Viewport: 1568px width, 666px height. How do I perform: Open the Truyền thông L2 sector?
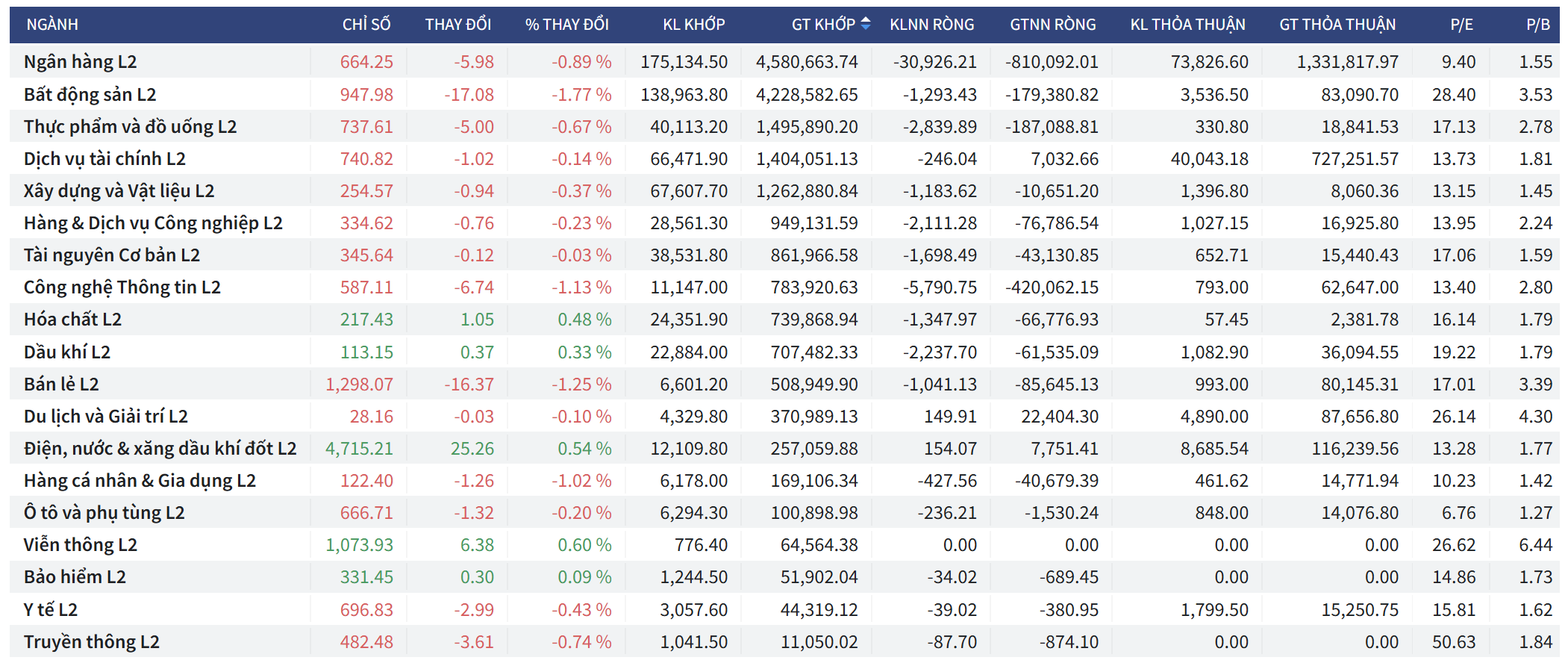[x=91, y=642]
